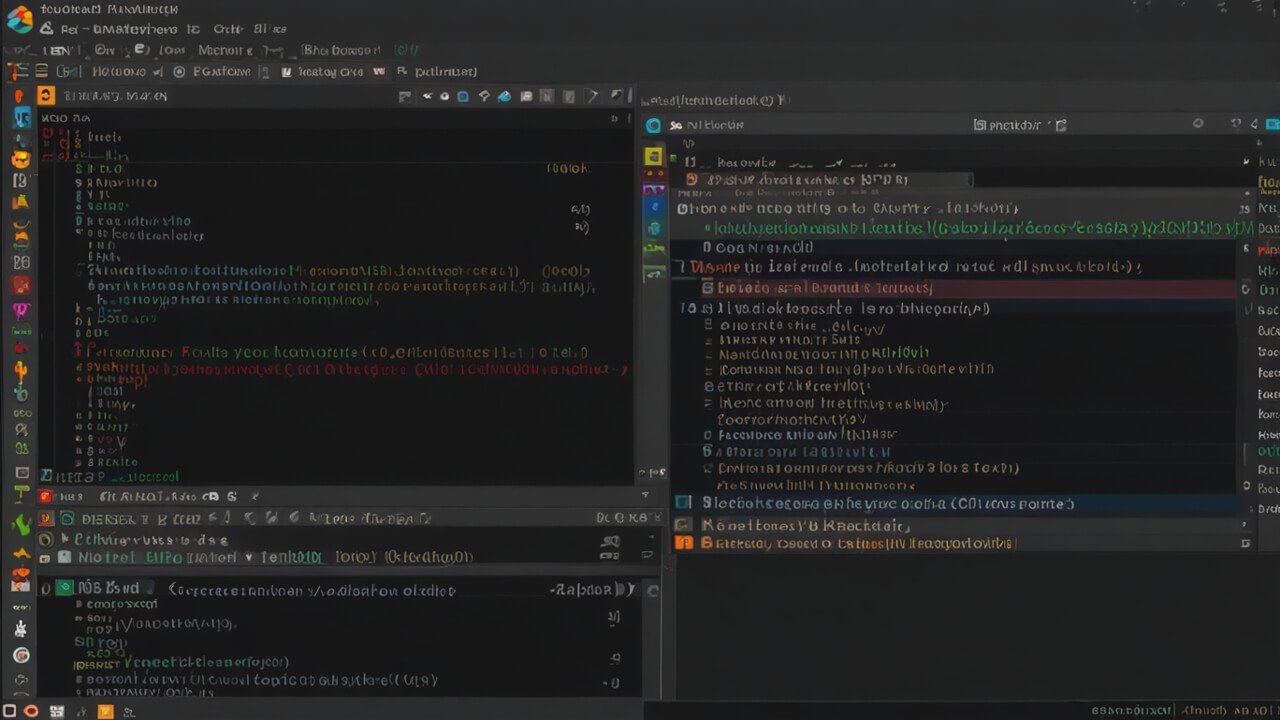Click the yellow square icon in the right panel gutter

coord(653,156)
